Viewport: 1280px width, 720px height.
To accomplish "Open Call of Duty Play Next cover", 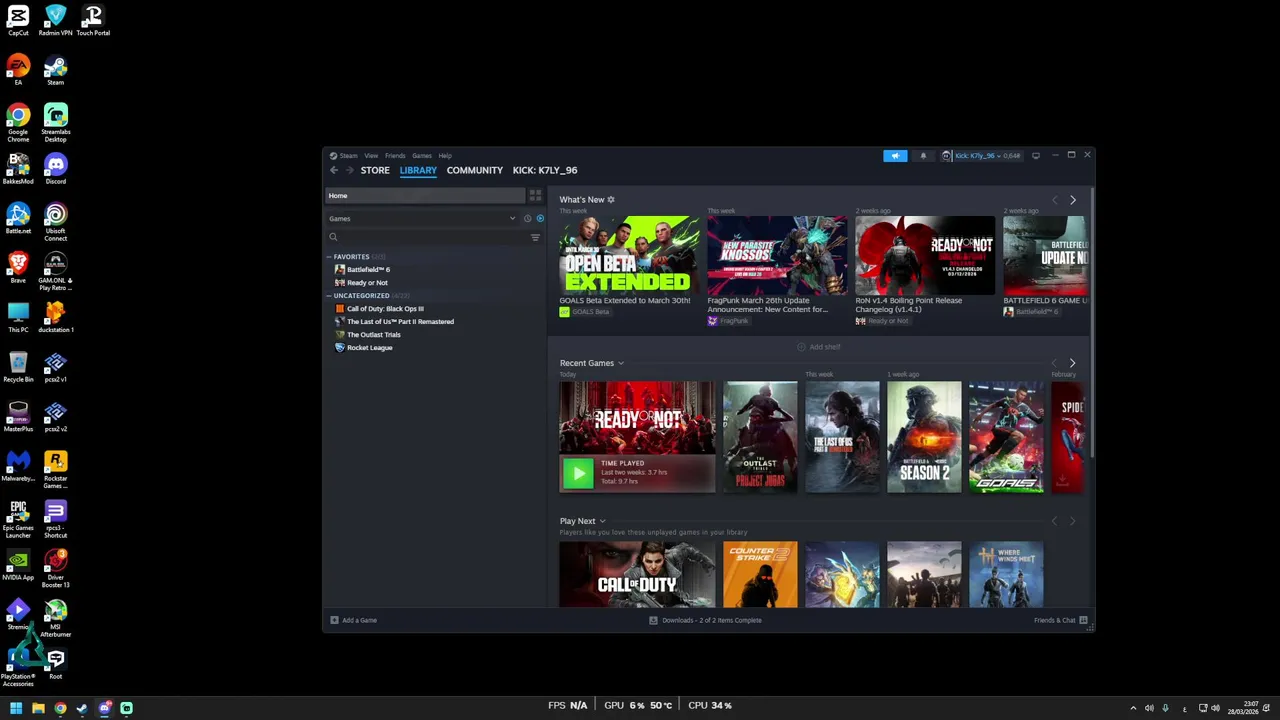I will pyautogui.click(x=637, y=575).
